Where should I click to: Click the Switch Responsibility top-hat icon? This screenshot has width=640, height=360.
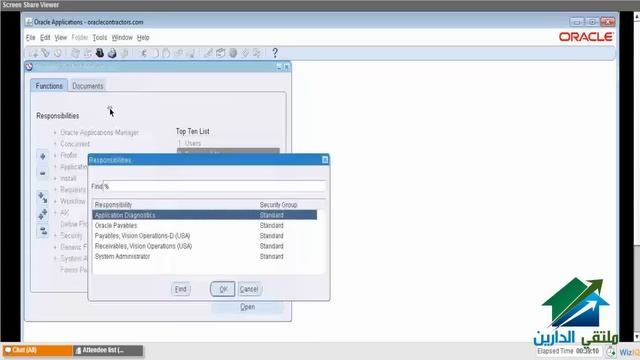coord(100,53)
